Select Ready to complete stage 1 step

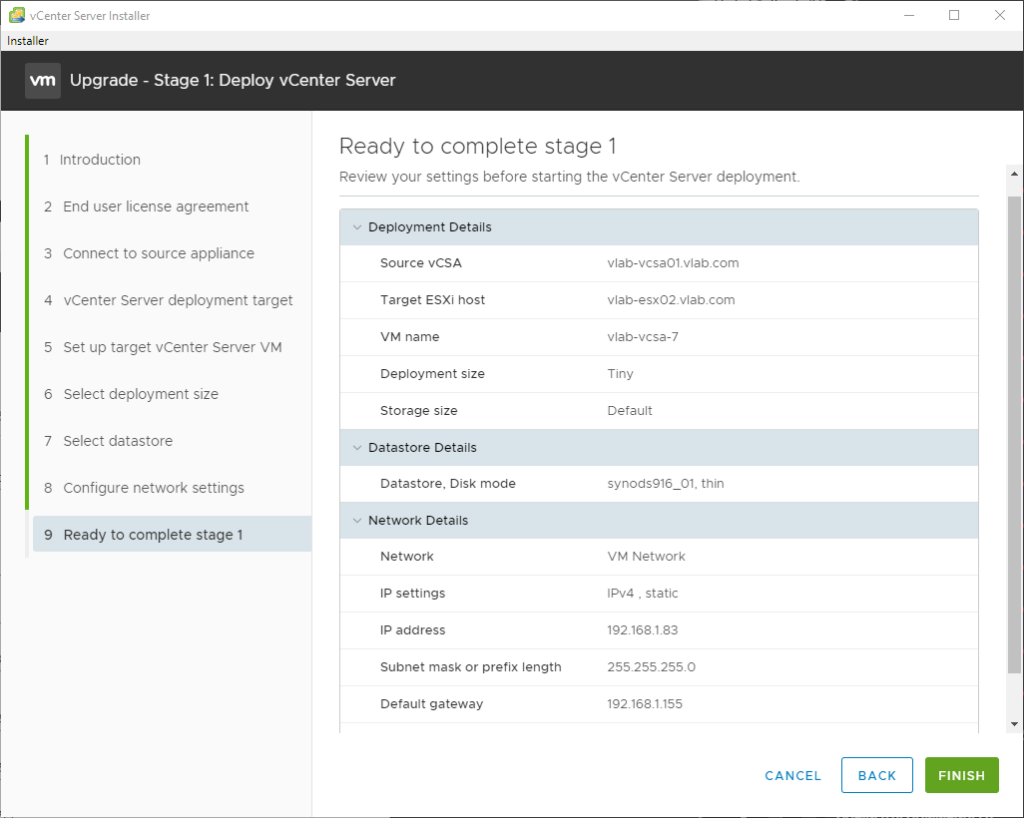pyautogui.click(x=172, y=535)
